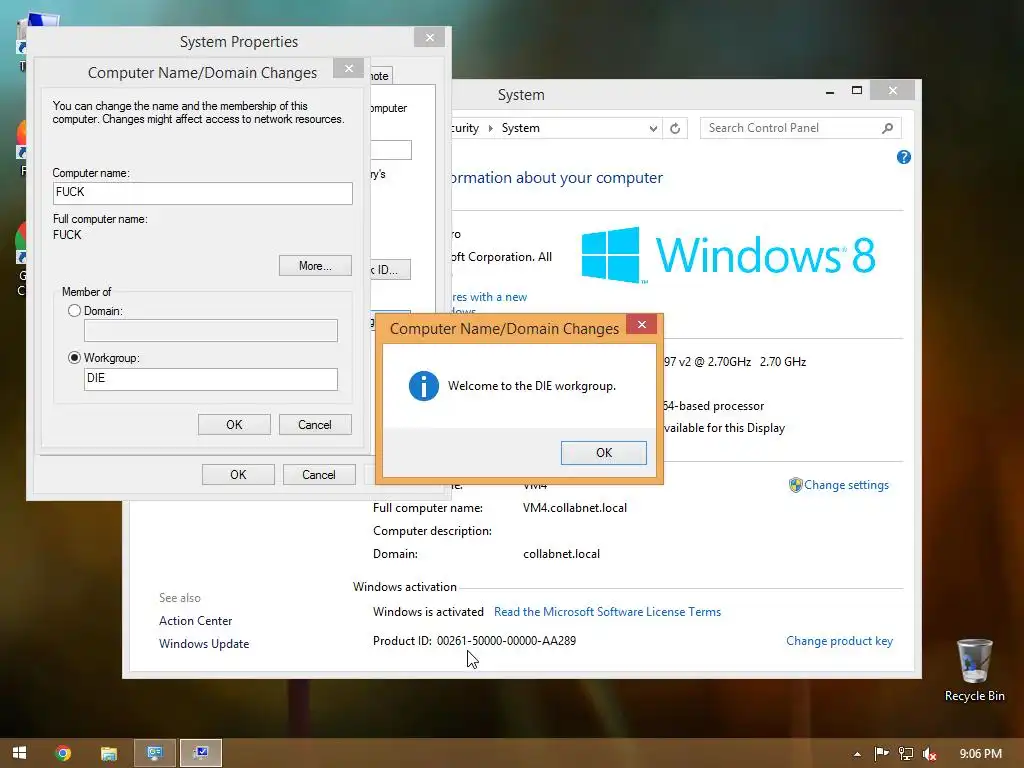Open the Change settings link
The width and height of the screenshot is (1024, 768).
tap(846, 485)
